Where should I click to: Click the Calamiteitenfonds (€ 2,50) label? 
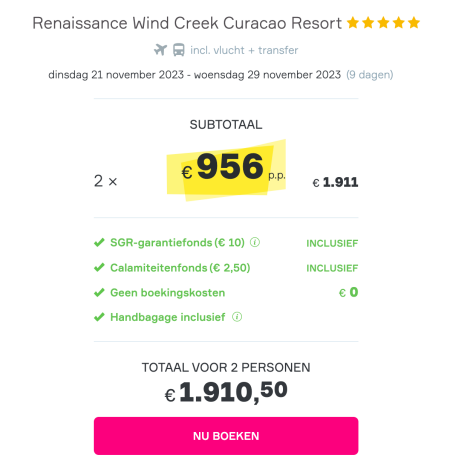pos(180,268)
